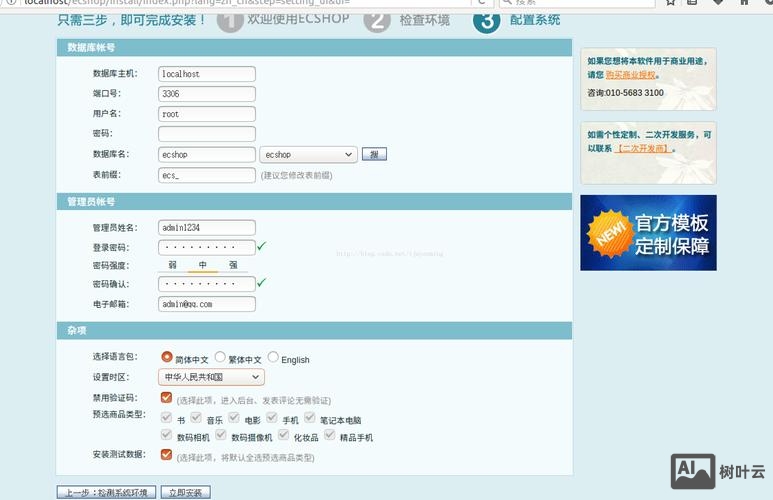The image size is (773, 500).
Task: Select the 简体中文 language radio button
Action: click(x=167, y=357)
